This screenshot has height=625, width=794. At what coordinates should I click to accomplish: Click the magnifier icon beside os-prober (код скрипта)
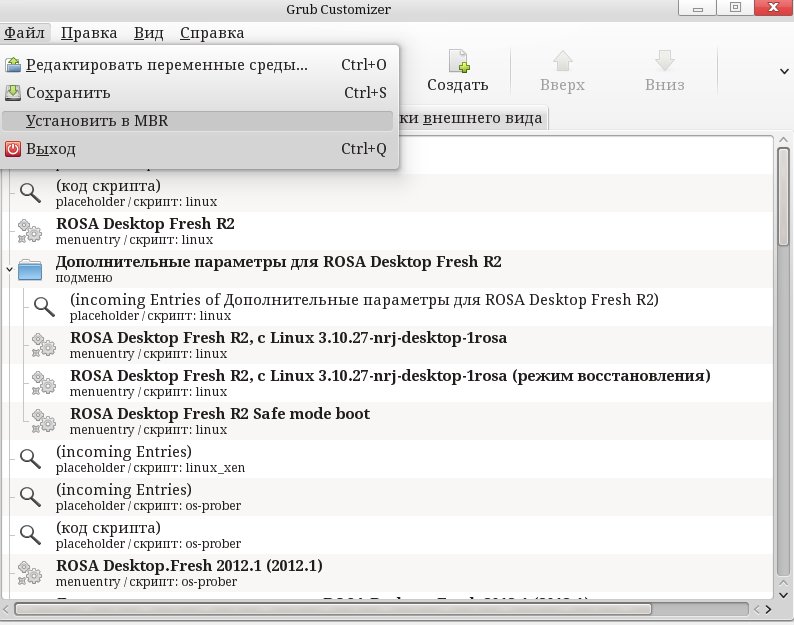click(31, 534)
